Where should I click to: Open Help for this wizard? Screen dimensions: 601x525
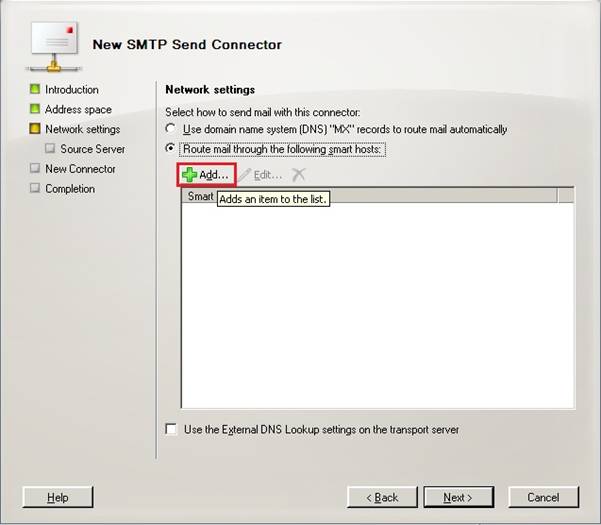point(57,497)
